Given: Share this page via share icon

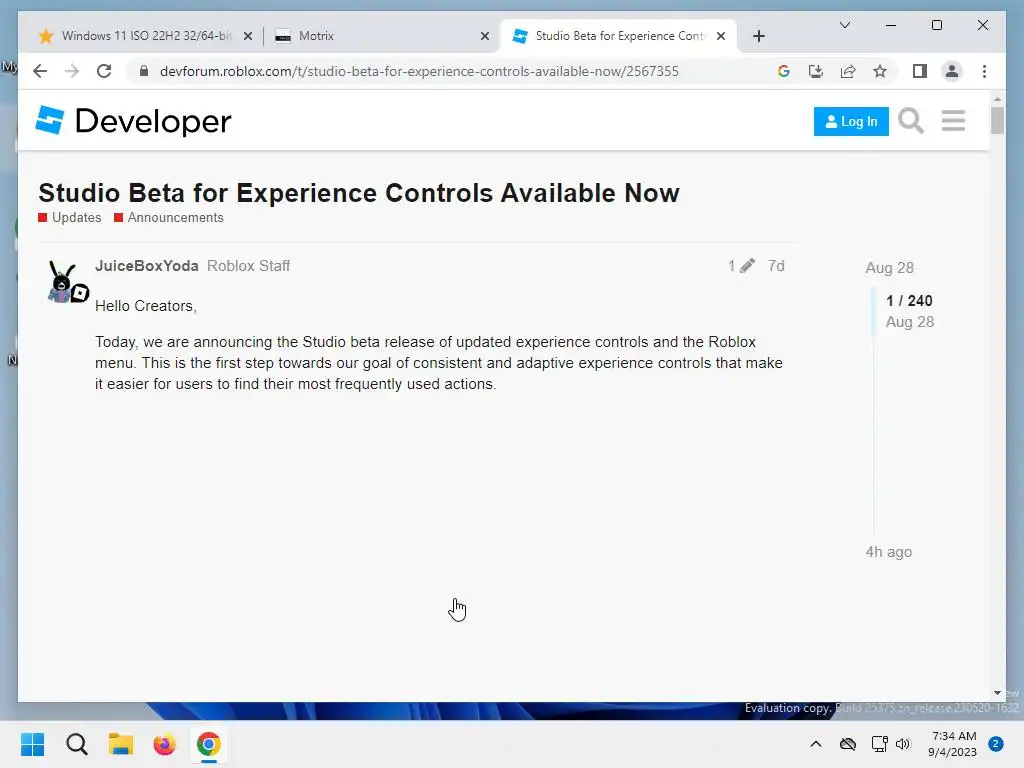Looking at the screenshot, I should coord(848,71).
